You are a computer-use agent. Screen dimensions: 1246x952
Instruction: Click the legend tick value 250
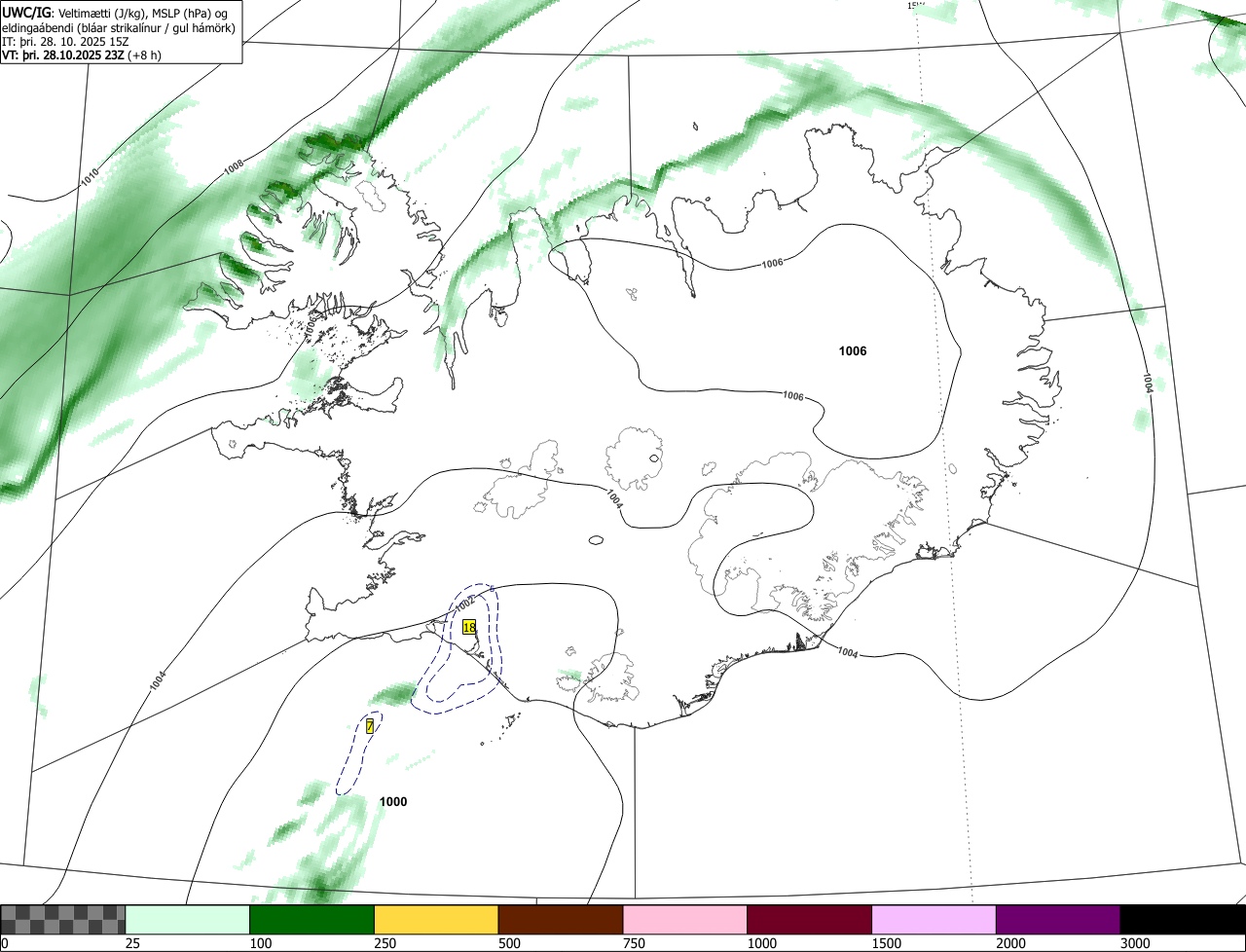385,943
